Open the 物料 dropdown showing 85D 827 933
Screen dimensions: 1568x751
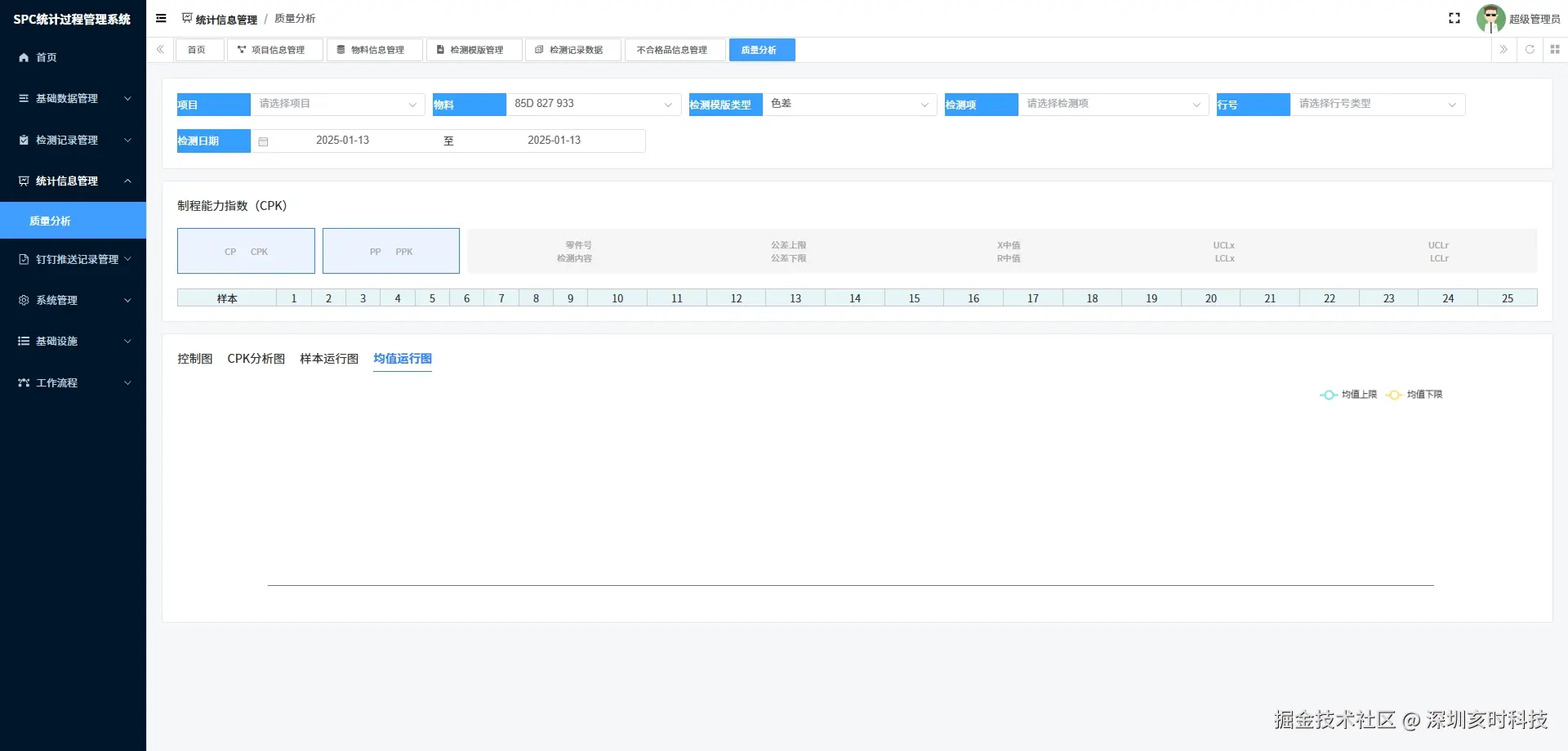pyautogui.click(x=594, y=105)
